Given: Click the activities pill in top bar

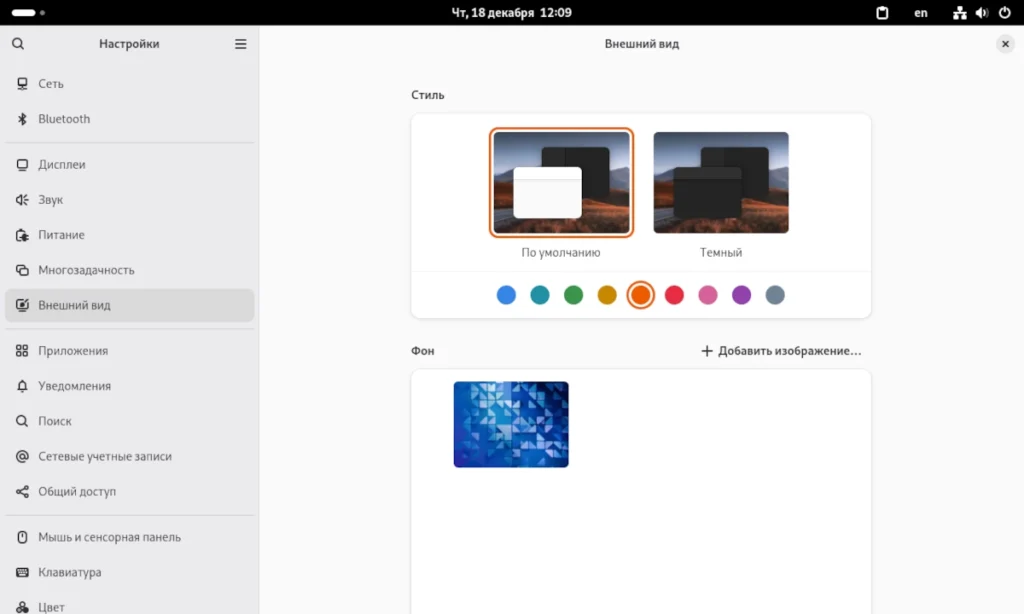Looking at the screenshot, I should tap(28, 12).
